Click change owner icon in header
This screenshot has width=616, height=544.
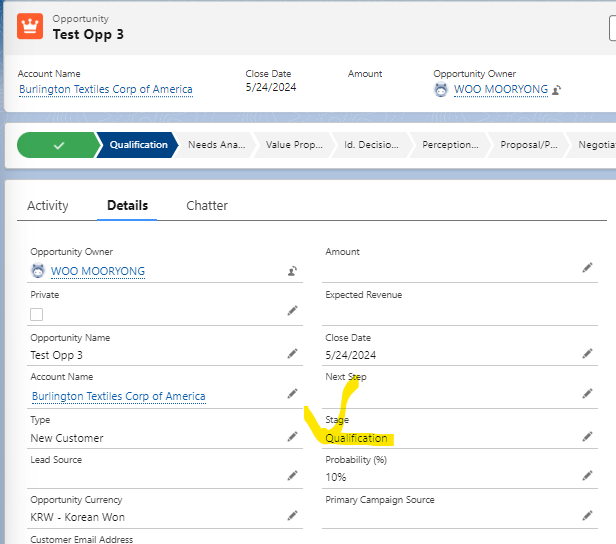pyautogui.click(x=556, y=90)
